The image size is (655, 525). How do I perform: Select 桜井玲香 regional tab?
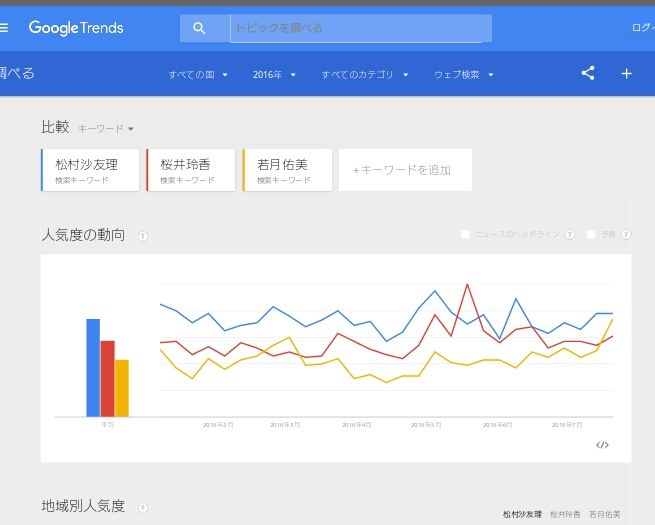(x=565, y=514)
